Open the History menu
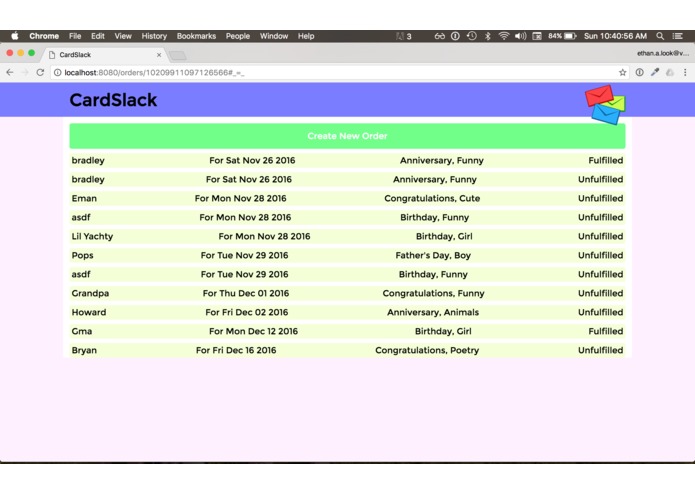The width and height of the screenshot is (695, 494). tap(154, 36)
